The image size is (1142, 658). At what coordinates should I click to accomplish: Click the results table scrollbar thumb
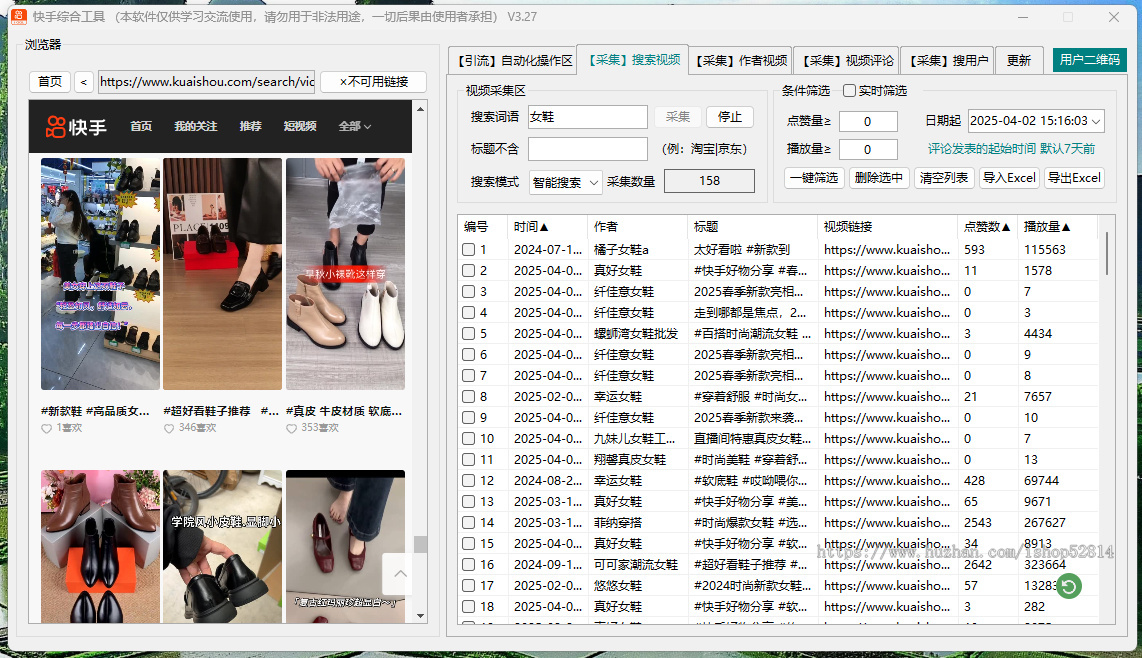[1107, 253]
